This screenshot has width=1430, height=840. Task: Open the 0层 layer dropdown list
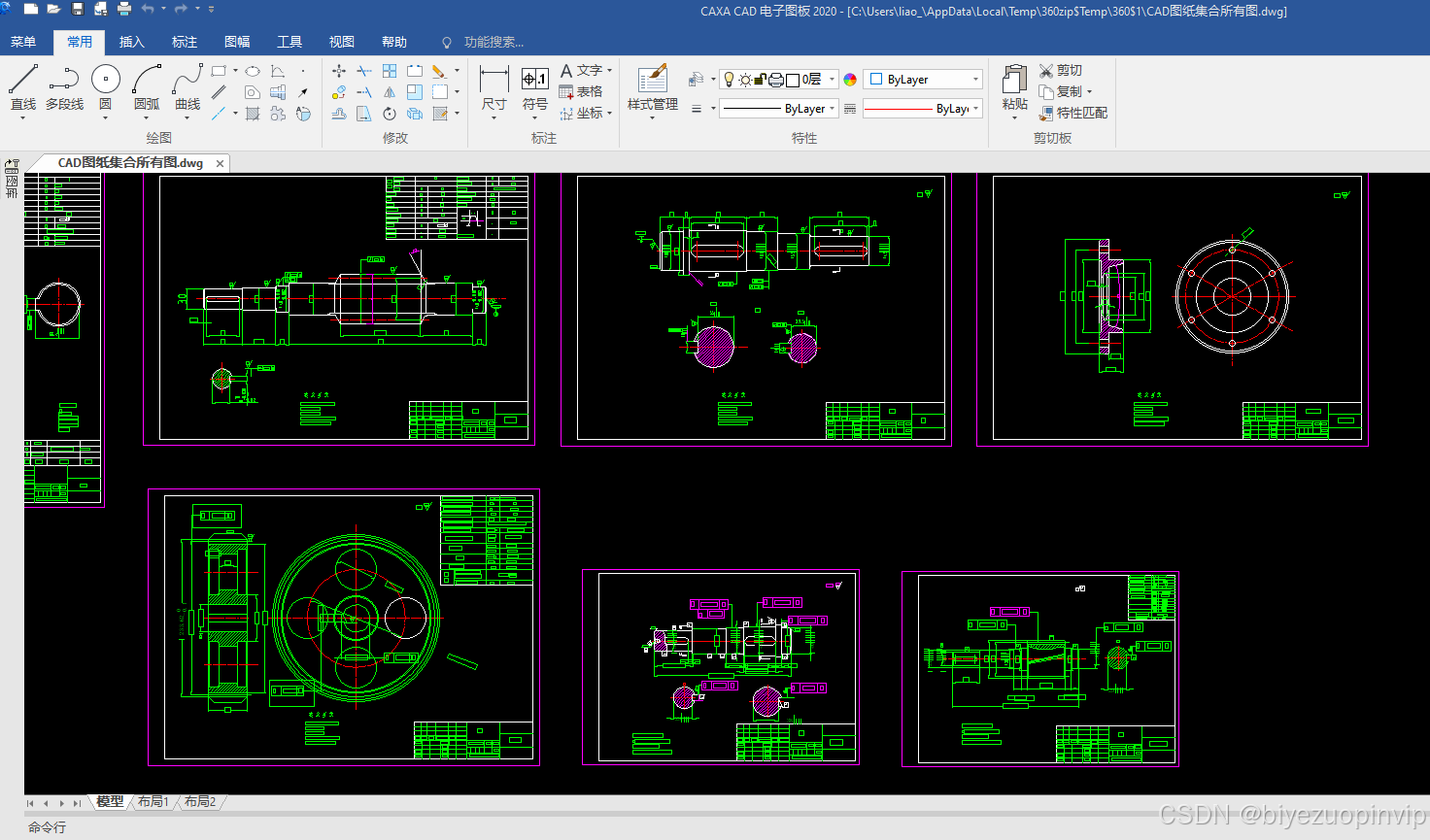coord(832,80)
